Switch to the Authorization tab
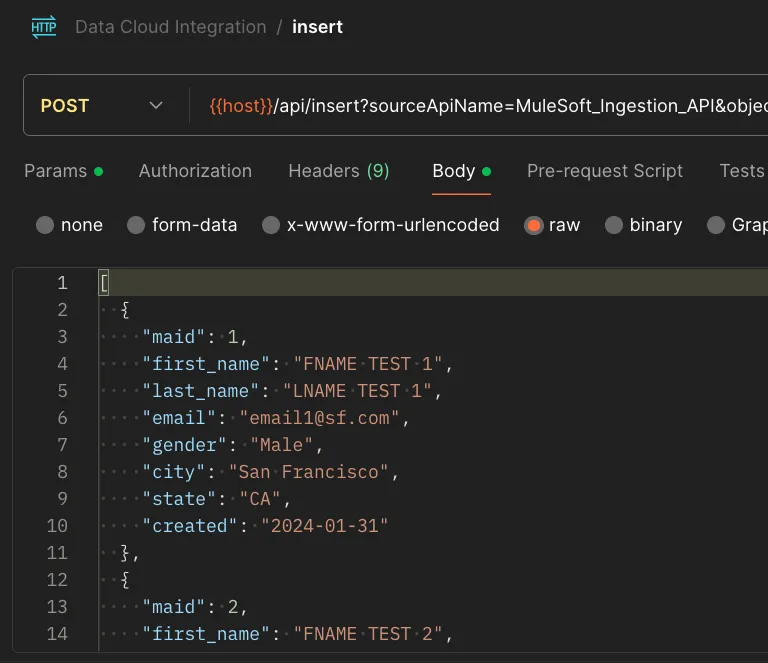The height and width of the screenshot is (663, 768). tap(195, 171)
